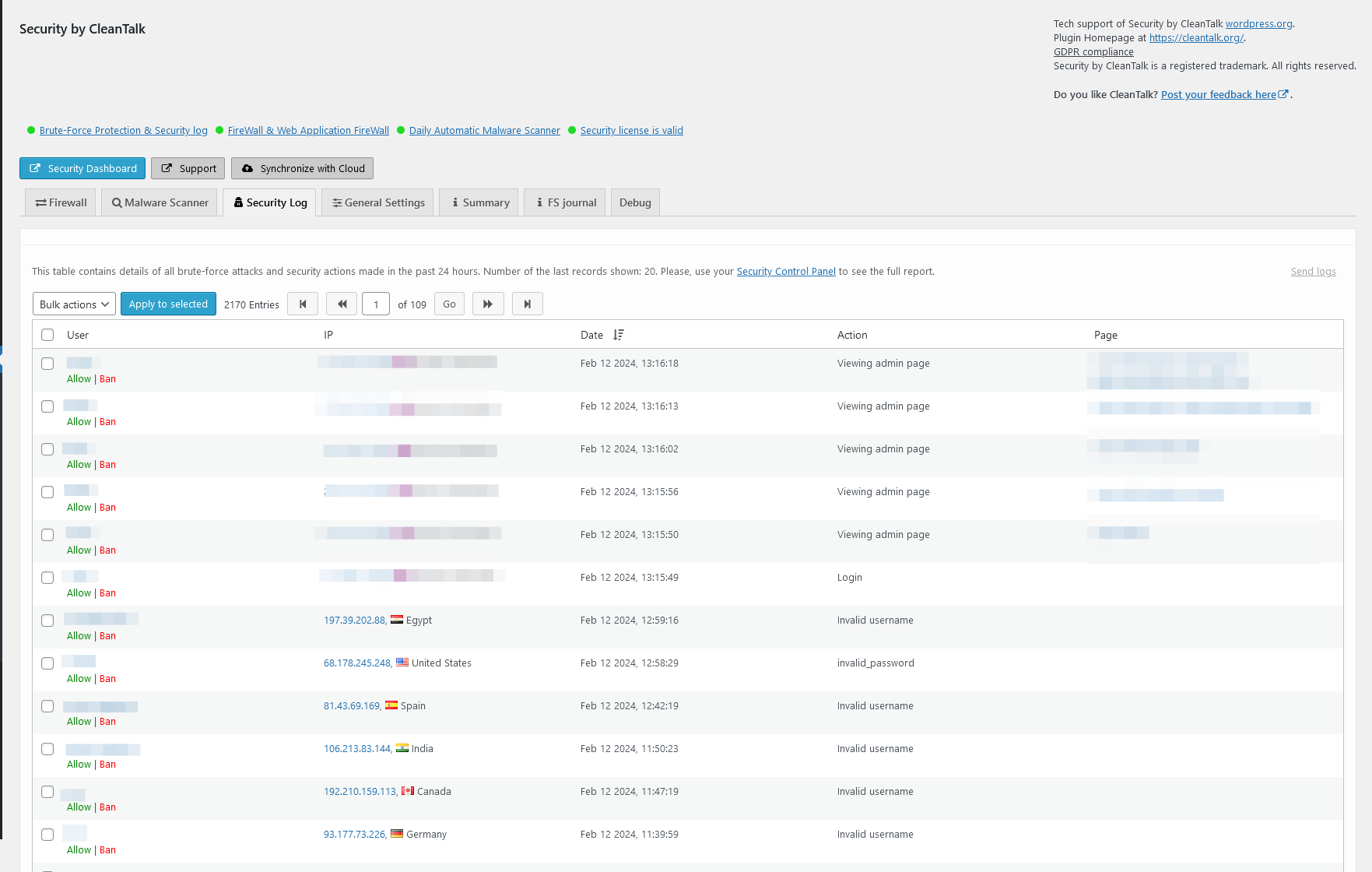Click Allow for the India IP row
Image resolution: width=1372 pixels, height=872 pixels.
tap(79, 764)
